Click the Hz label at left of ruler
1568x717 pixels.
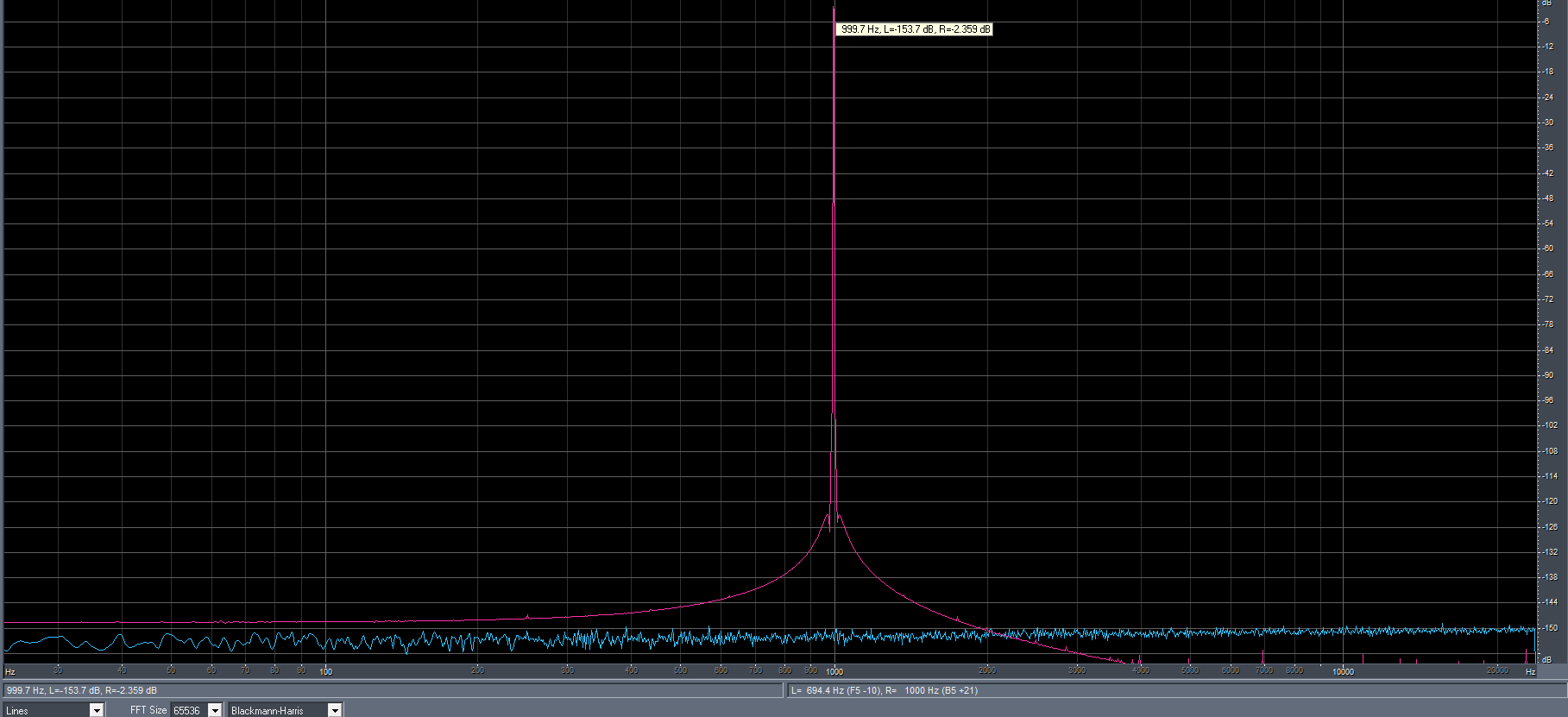(x=10, y=671)
